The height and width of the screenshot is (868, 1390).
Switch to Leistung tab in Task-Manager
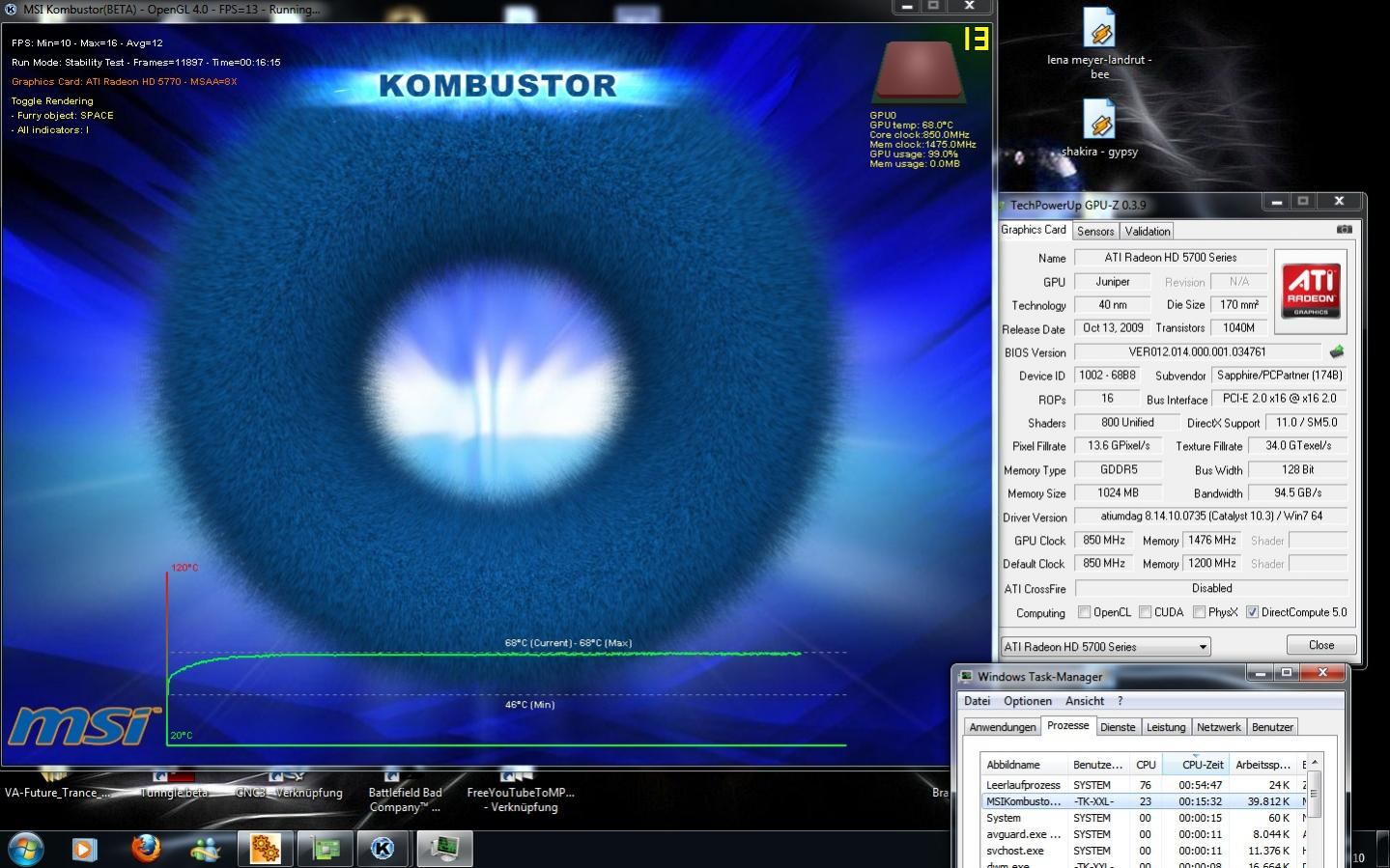(x=1166, y=727)
